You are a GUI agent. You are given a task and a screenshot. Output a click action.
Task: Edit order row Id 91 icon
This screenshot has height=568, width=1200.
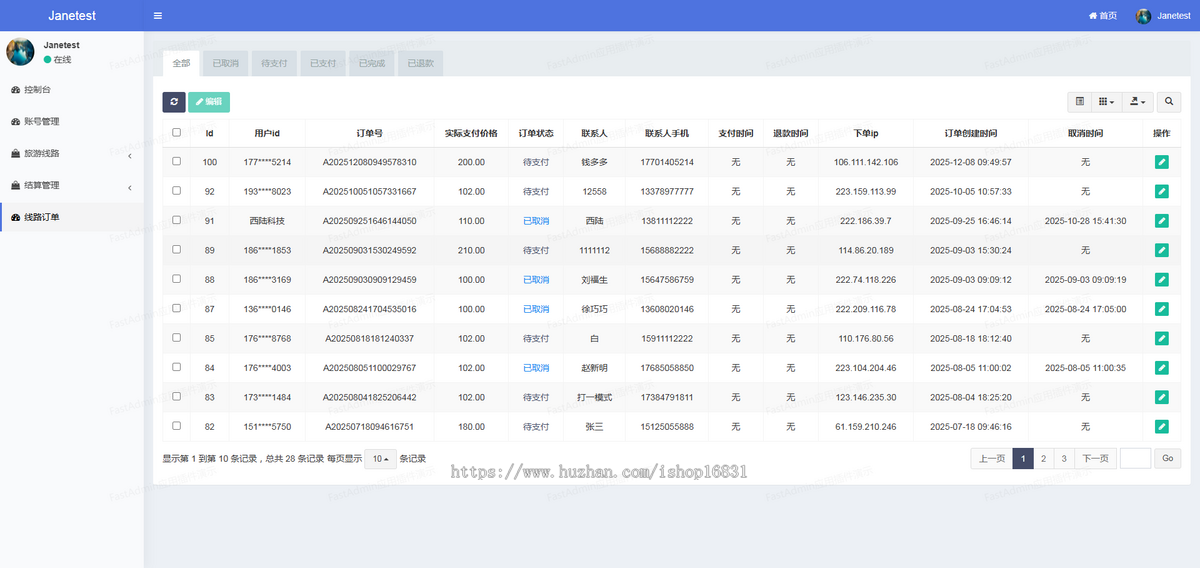click(1161, 221)
